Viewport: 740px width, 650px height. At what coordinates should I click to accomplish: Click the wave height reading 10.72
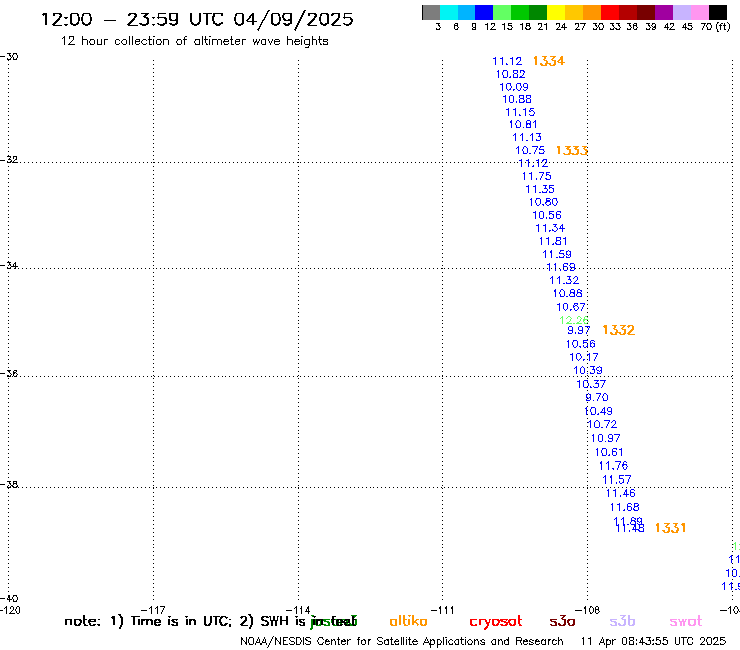[x=602, y=424]
